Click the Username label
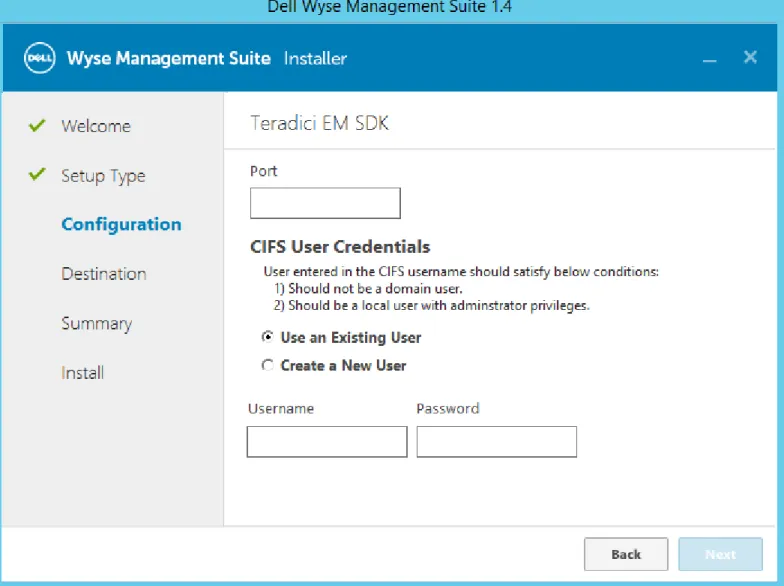784x586 pixels. click(x=281, y=408)
